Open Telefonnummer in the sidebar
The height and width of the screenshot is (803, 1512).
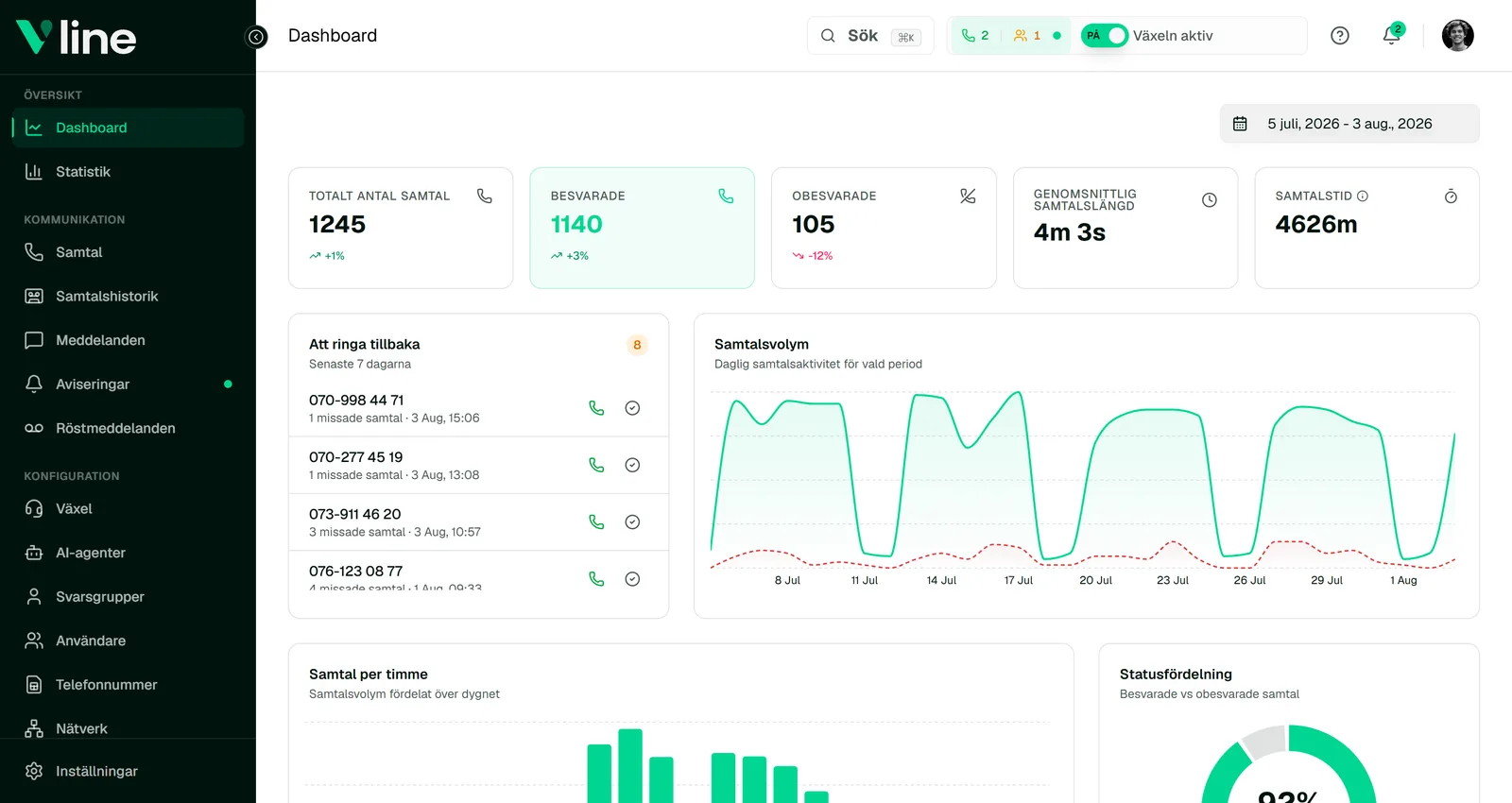[x=128, y=685]
